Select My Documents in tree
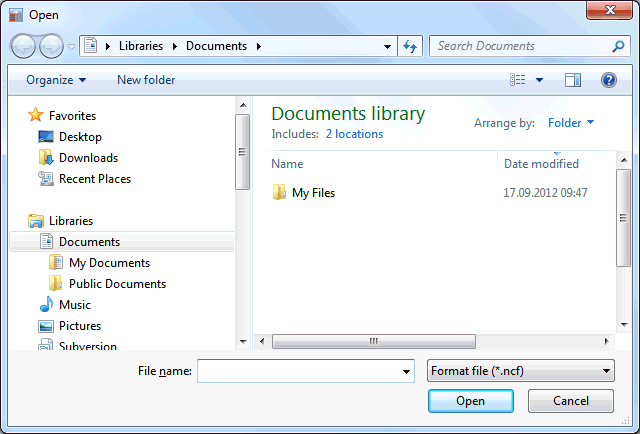 (109, 263)
